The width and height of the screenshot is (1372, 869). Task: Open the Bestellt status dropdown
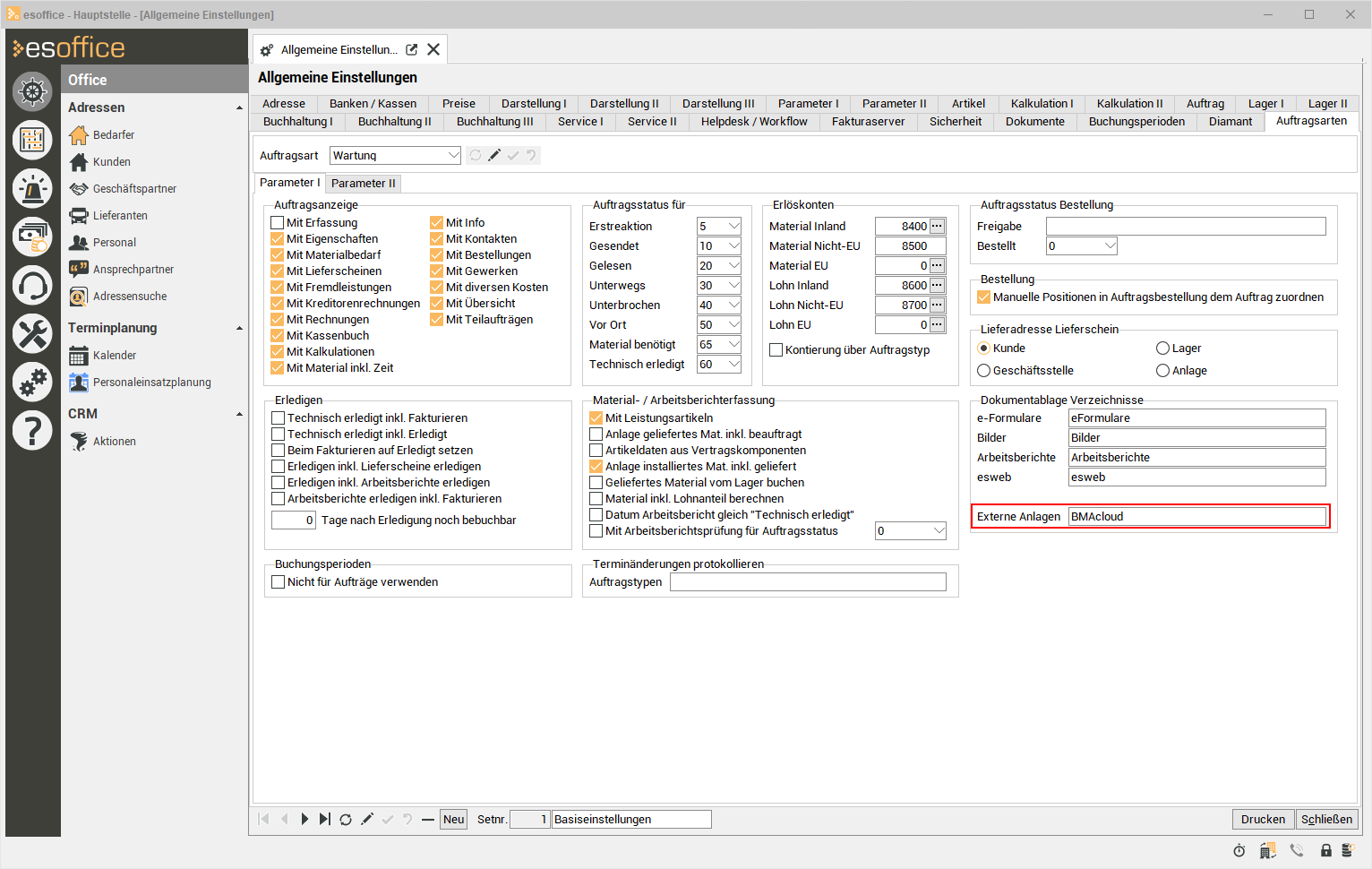[x=1110, y=246]
